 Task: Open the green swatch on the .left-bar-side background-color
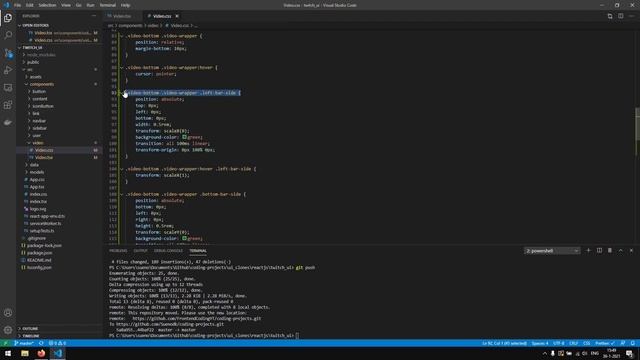click(184, 137)
